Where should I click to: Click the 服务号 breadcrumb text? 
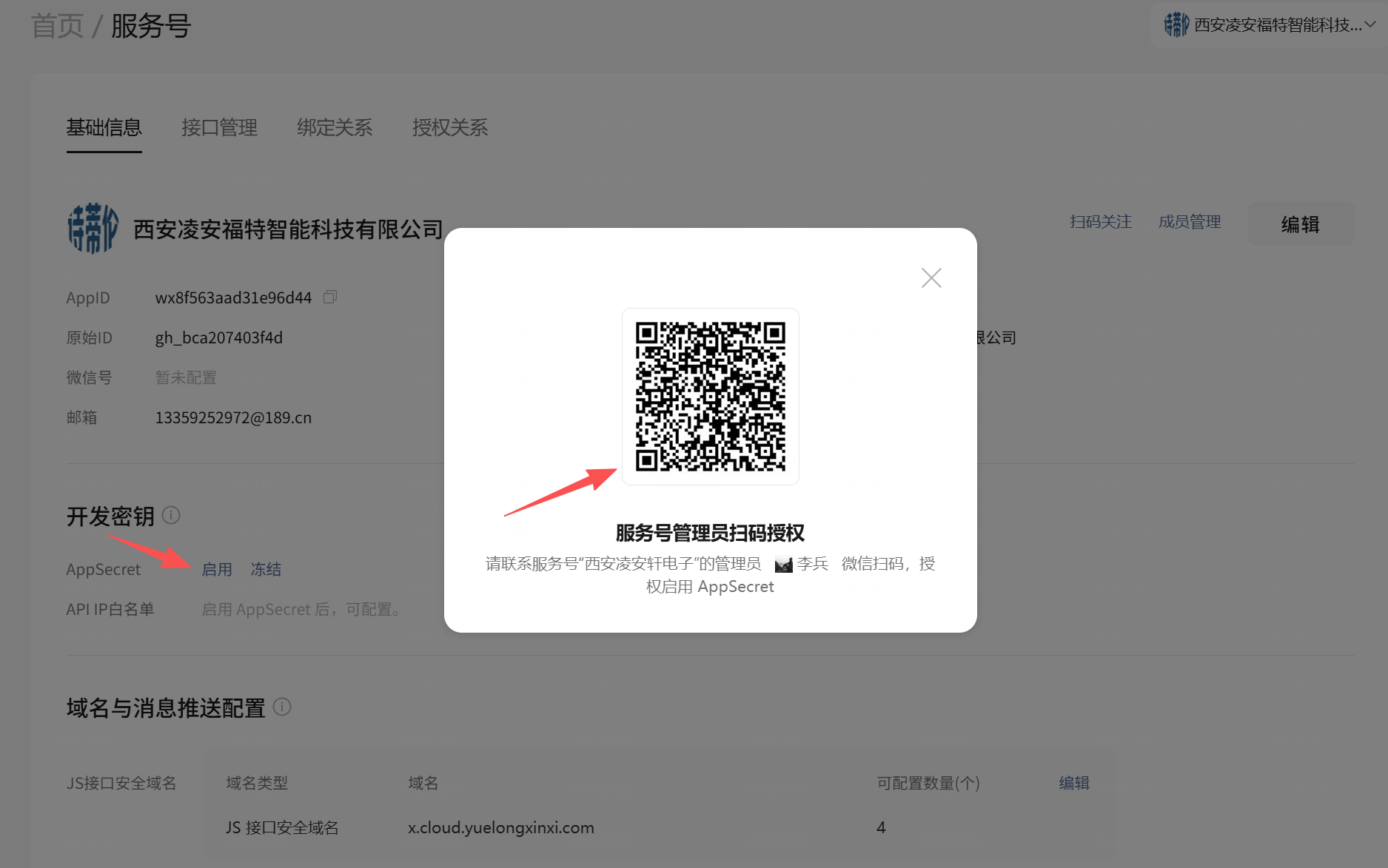point(151,26)
